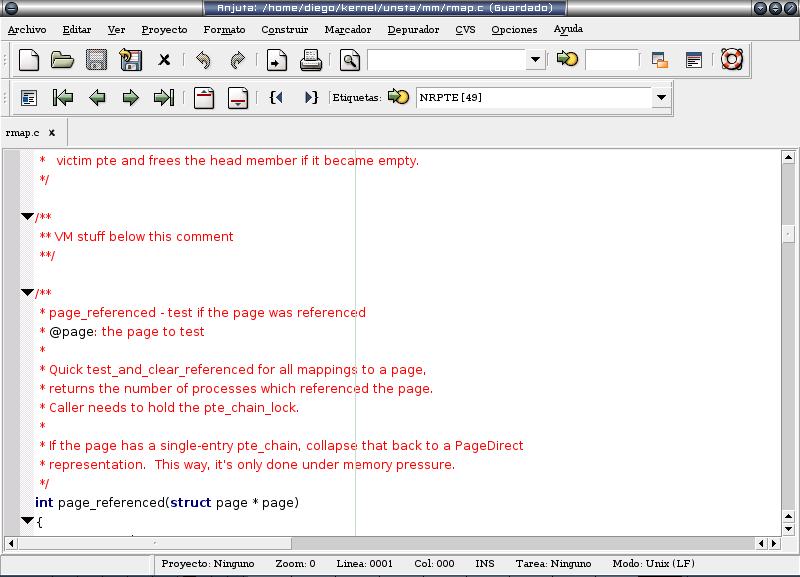Open the Construir menu
Image resolution: width=800 pixels, height=577 pixels.
pos(285,30)
